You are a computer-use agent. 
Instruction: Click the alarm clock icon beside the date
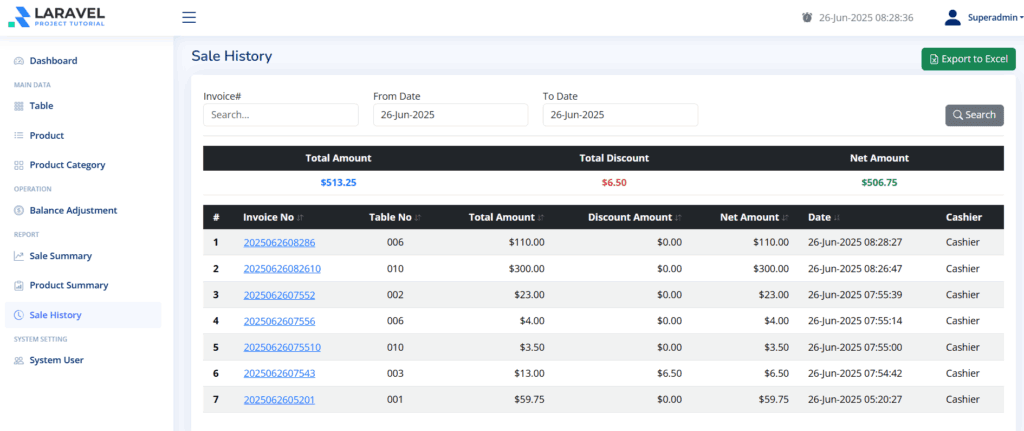click(807, 17)
